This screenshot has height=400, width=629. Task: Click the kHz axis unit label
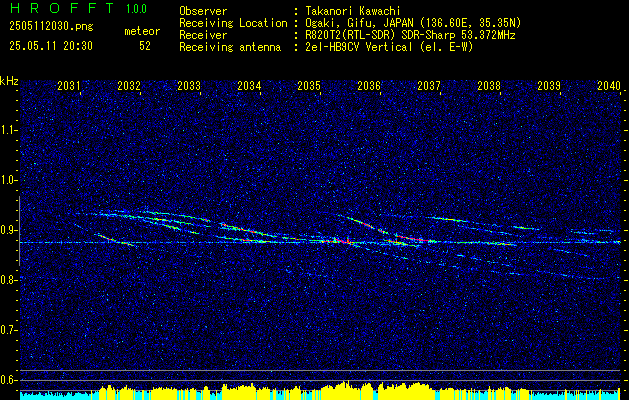(9, 81)
